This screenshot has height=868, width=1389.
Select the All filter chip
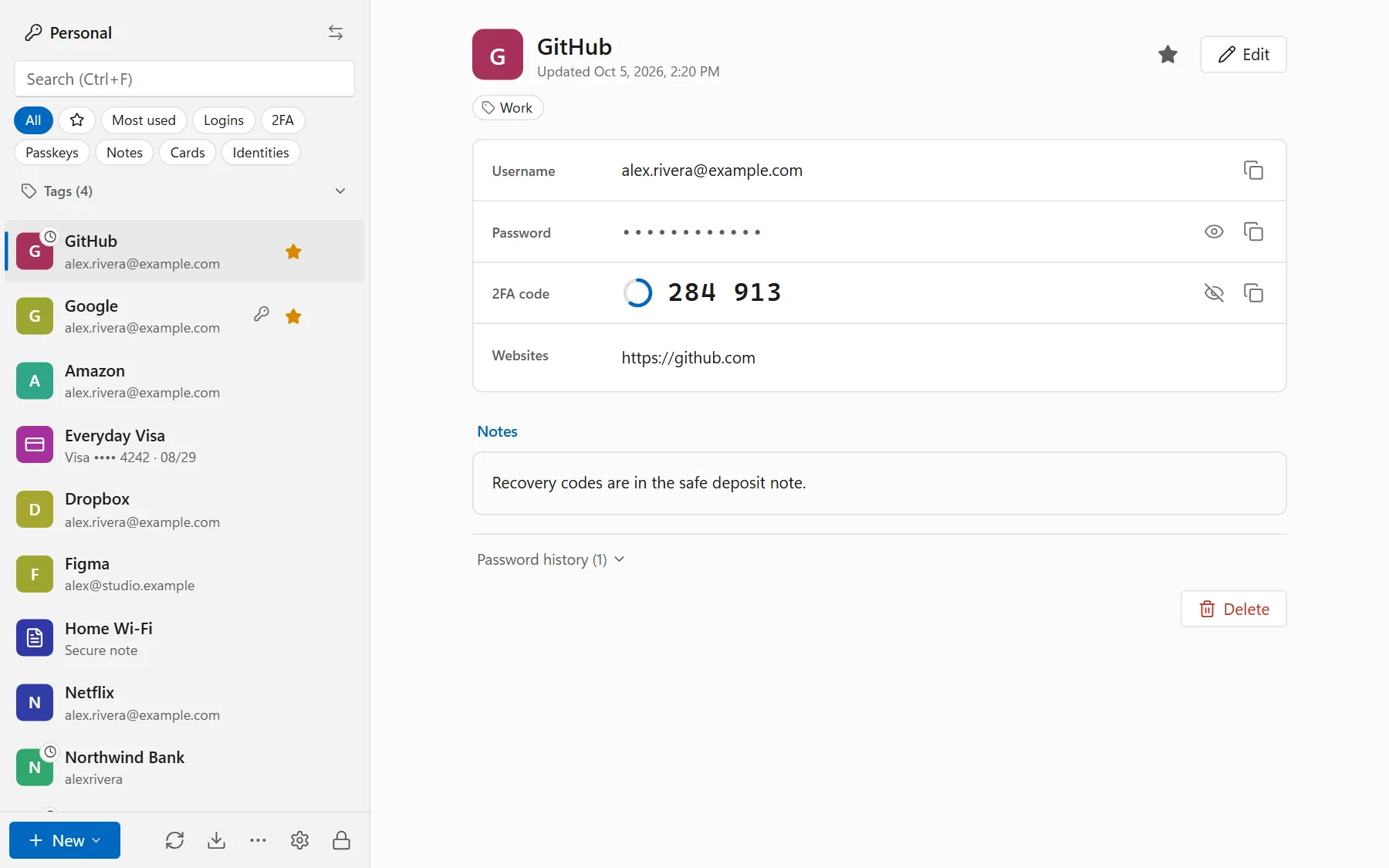click(x=33, y=120)
